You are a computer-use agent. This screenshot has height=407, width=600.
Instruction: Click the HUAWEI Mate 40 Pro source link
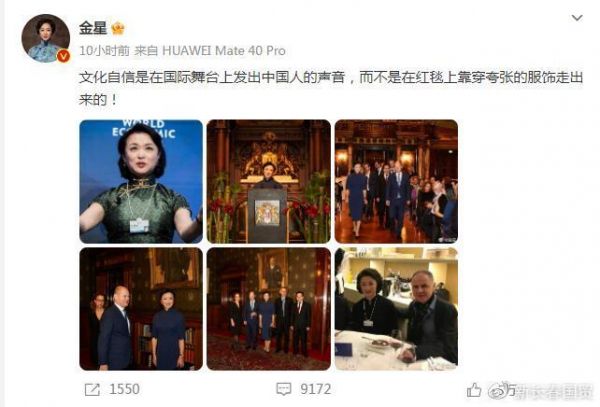coord(224,50)
